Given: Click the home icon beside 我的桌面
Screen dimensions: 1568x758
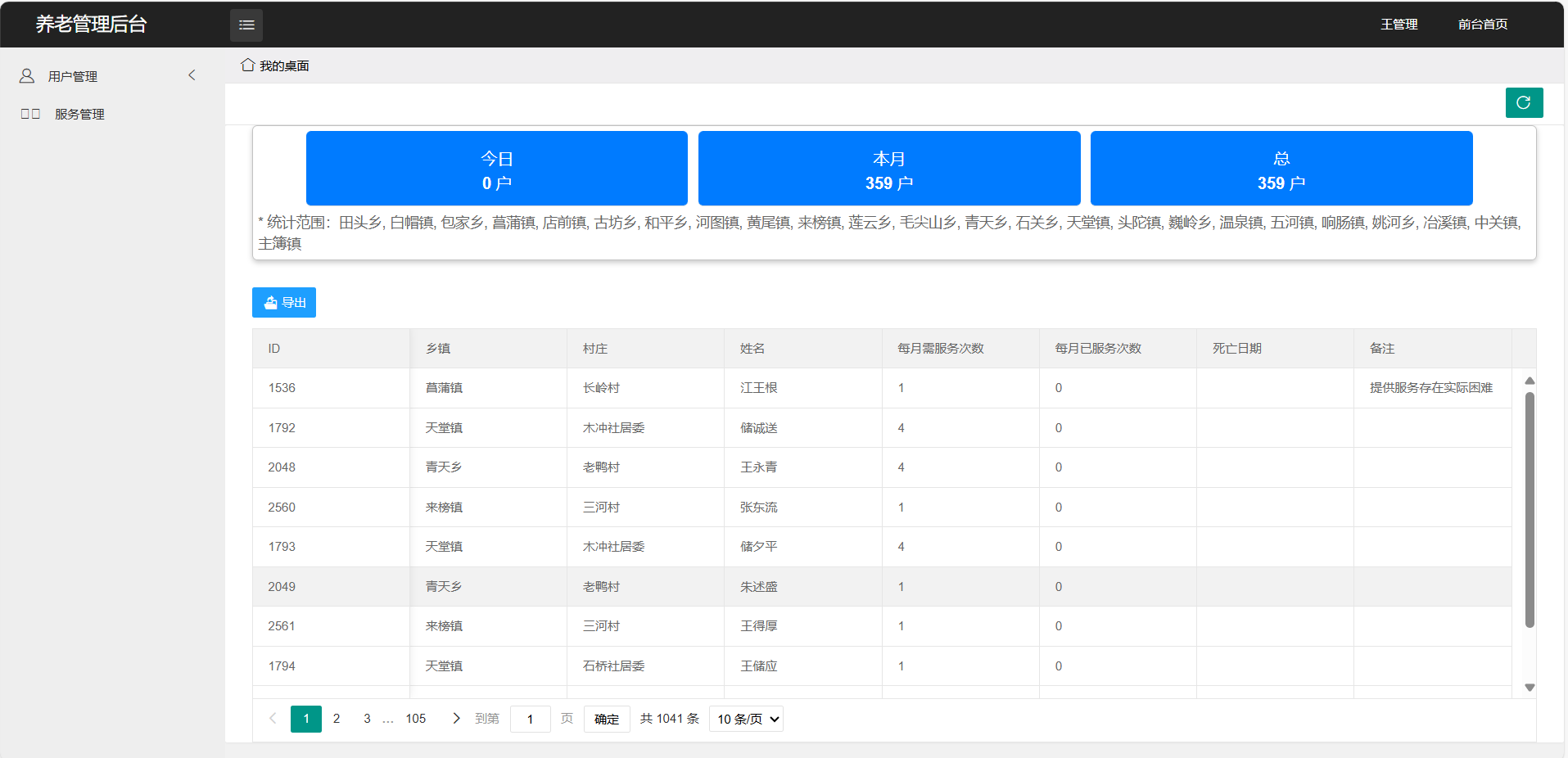Looking at the screenshot, I should [248, 65].
